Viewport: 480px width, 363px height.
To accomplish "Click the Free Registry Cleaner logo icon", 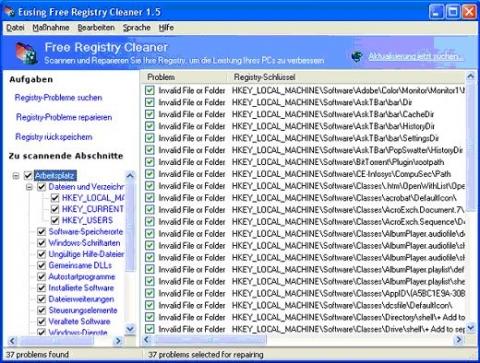I will pos(26,53).
